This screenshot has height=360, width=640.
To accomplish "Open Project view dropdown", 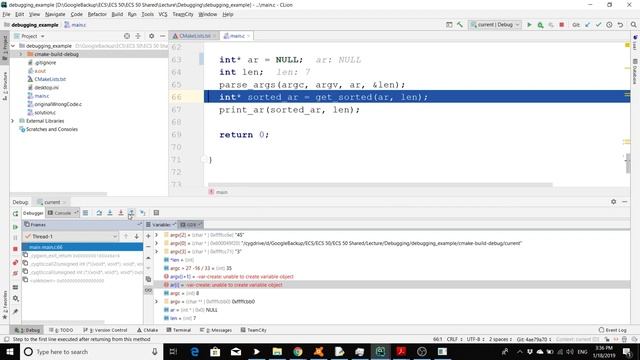I will [x=29, y=36].
